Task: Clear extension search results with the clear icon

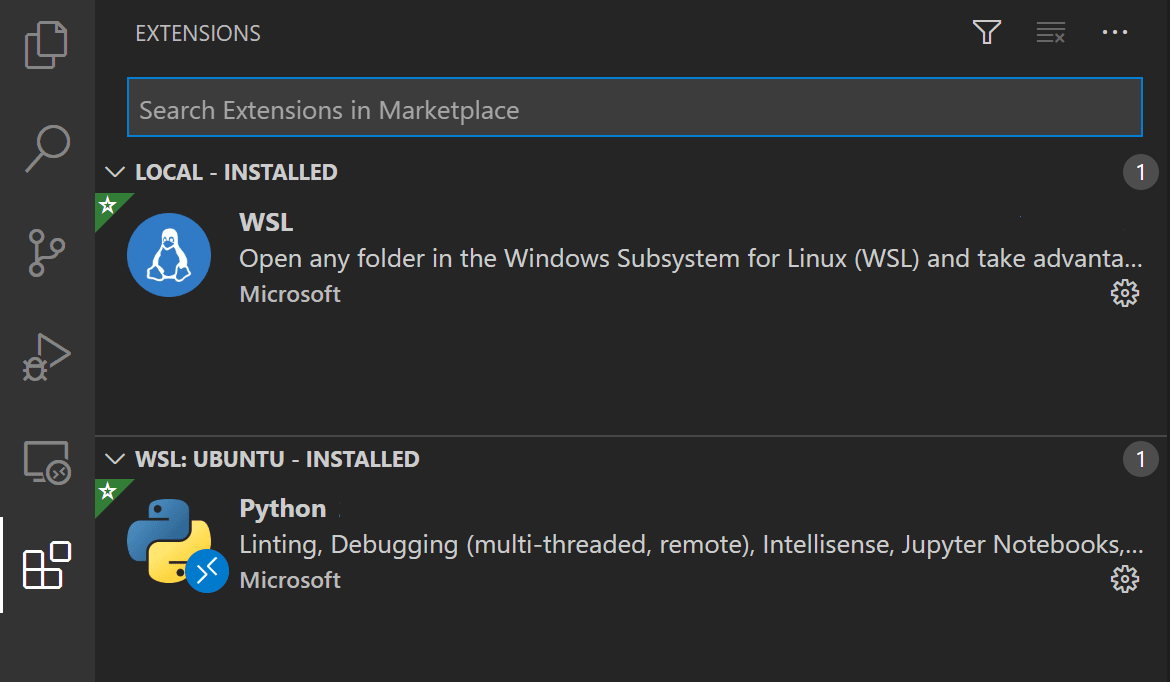Action: click(1050, 32)
